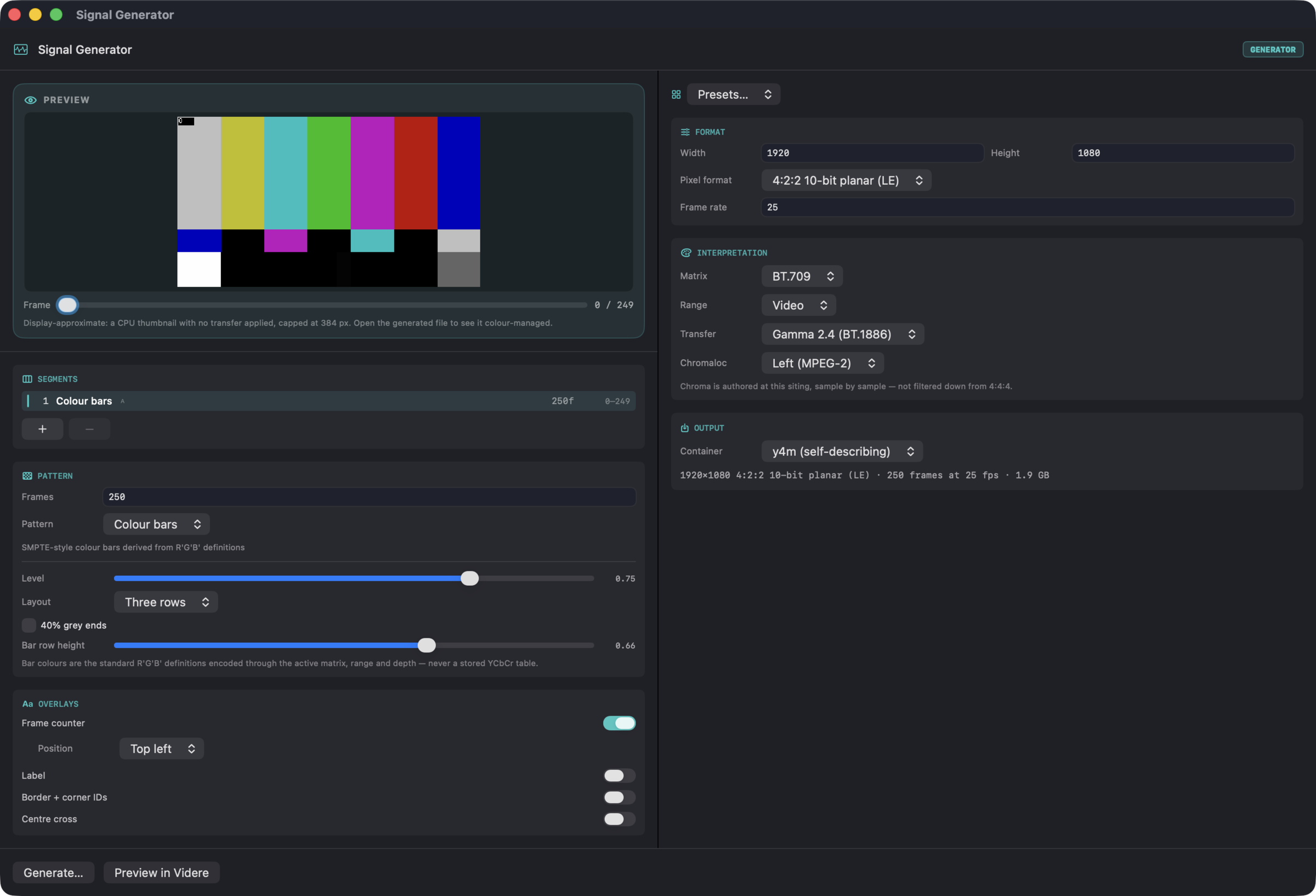Screen dimensions: 1316x896
Task: Open the Transfer Gamma 2.4 dropdown
Action: (843, 334)
